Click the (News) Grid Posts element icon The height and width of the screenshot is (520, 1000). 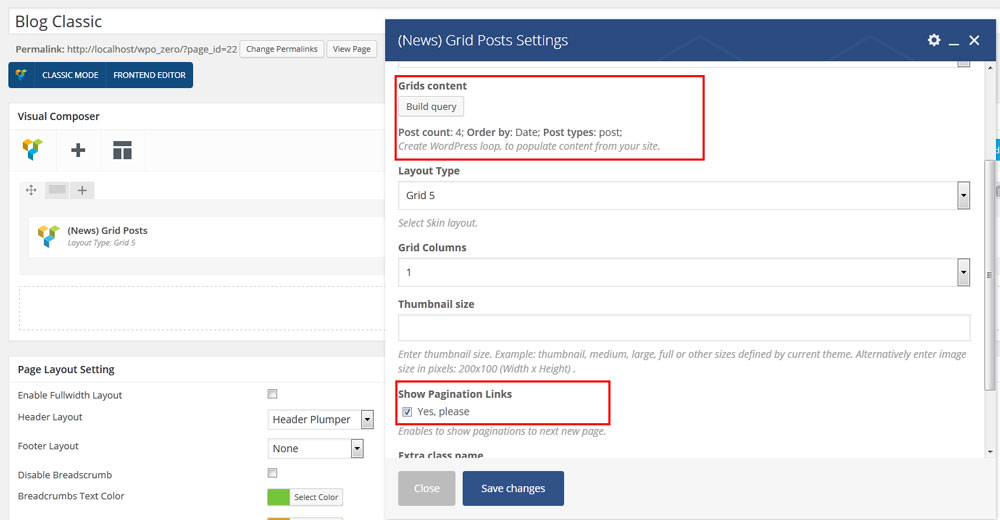coord(48,235)
